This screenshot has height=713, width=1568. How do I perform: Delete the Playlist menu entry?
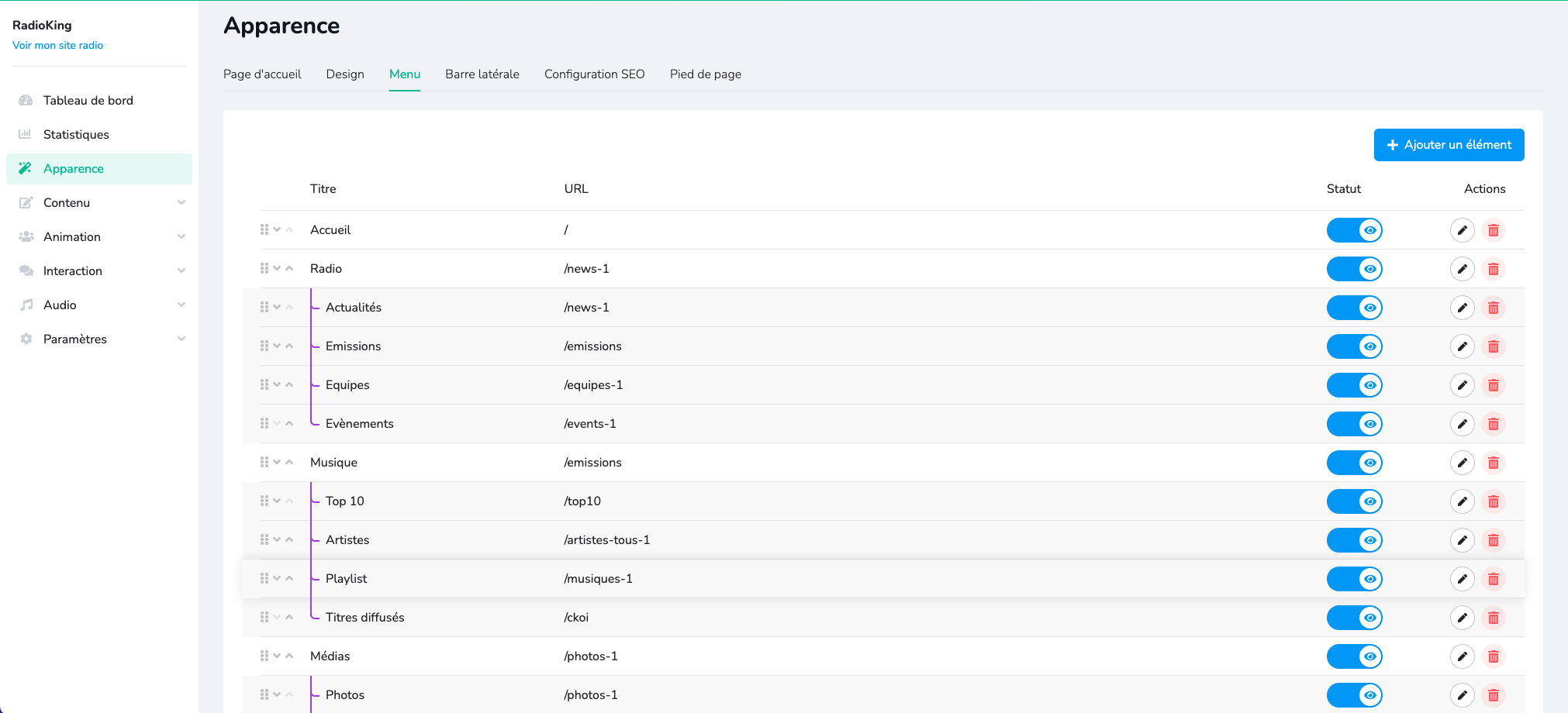coord(1493,579)
